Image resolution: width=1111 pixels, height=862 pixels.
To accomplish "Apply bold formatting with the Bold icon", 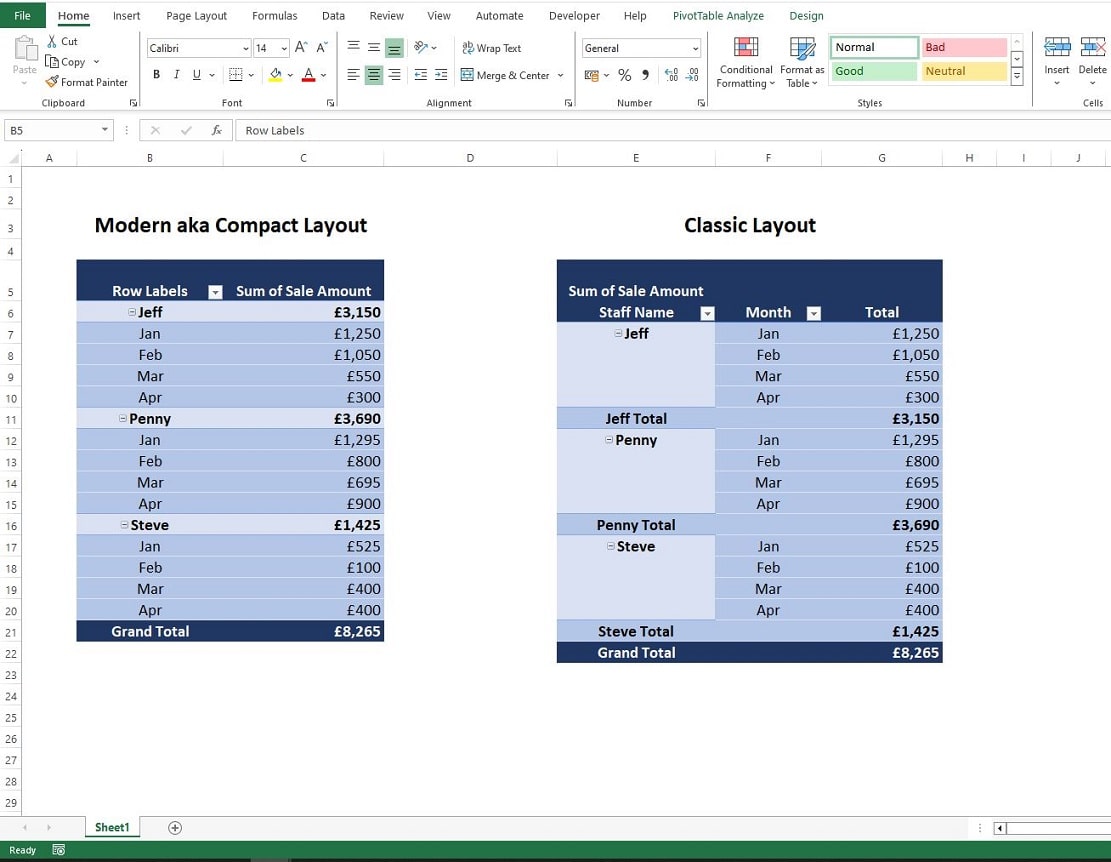I will pos(156,74).
